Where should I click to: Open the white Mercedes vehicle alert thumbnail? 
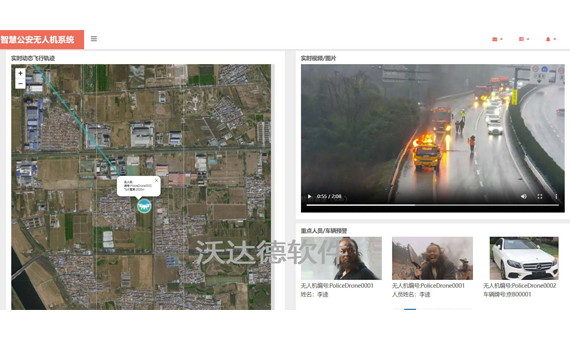click(x=524, y=258)
